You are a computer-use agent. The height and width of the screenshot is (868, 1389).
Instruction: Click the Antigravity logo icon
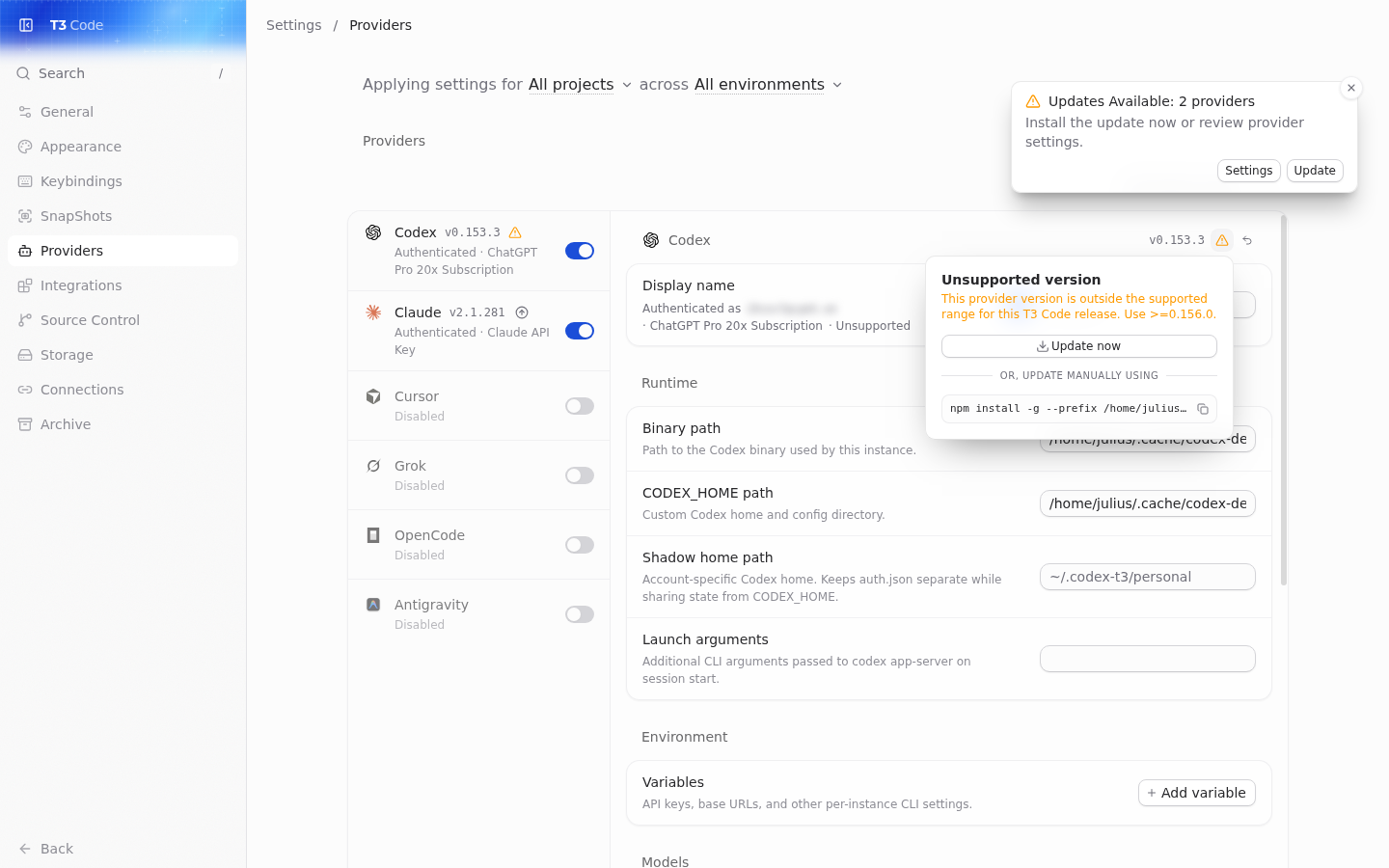[x=373, y=605]
